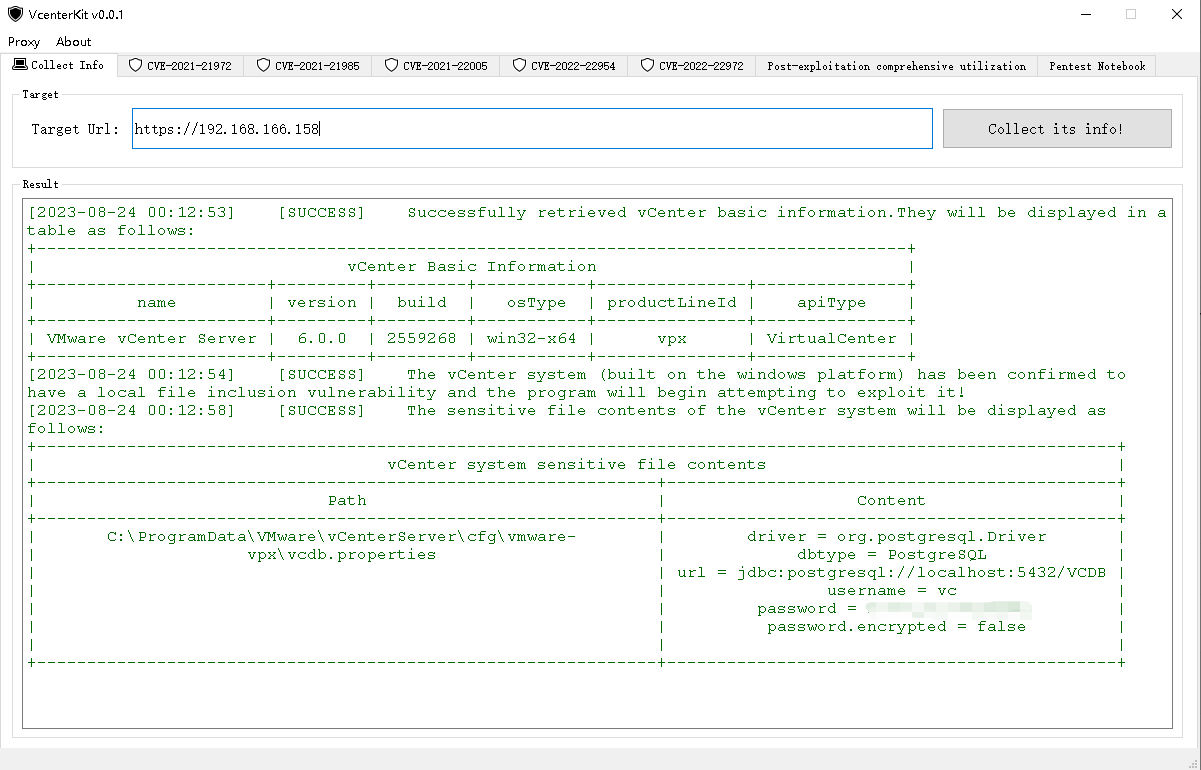Click the 'apiType' column header
This screenshot has width=1201, height=770.
[x=832, y=303]
